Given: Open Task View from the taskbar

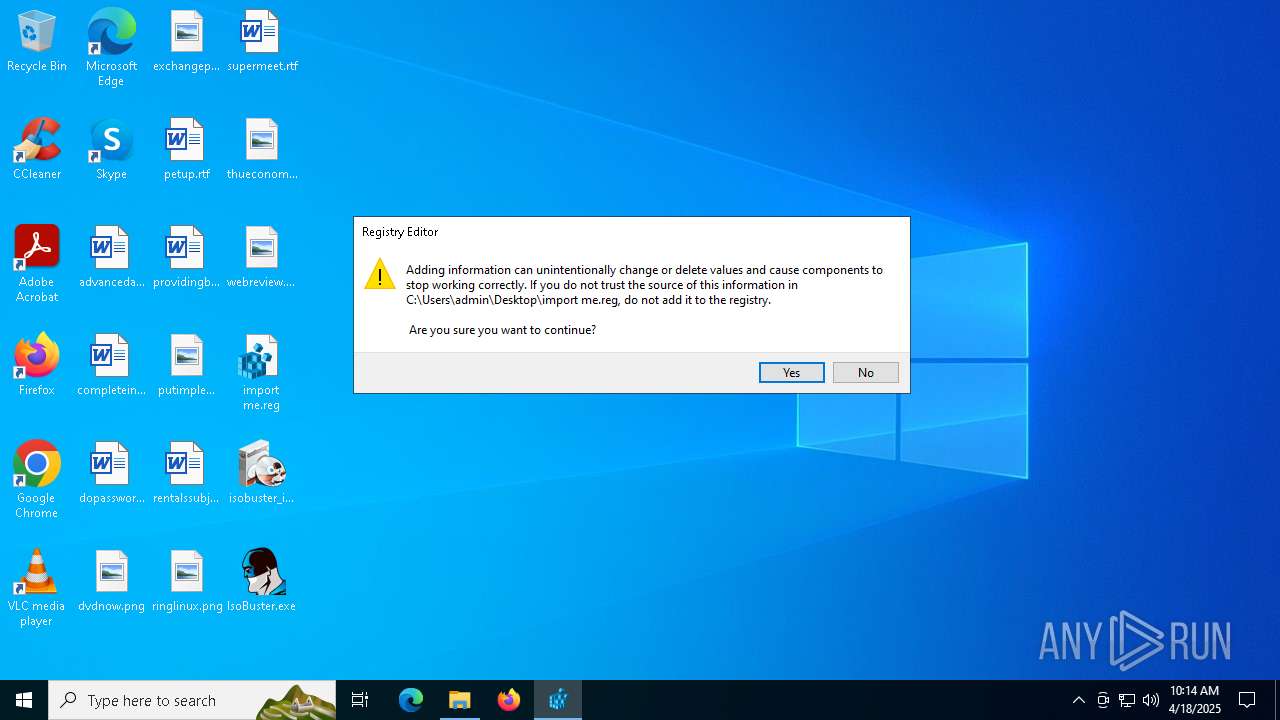Looking at the screenshot, I should click(360, 700).
